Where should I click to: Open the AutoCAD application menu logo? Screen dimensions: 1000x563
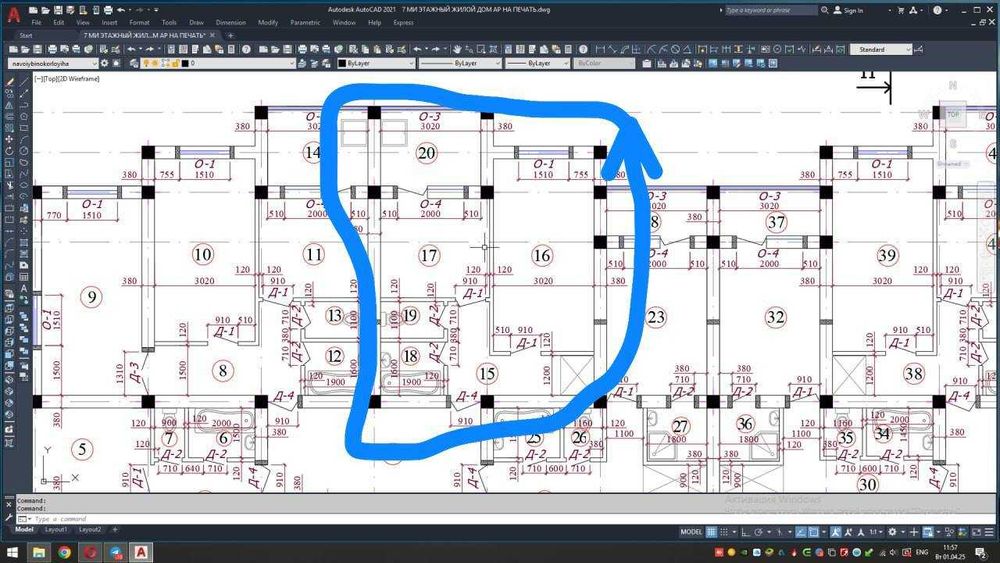(x=13, y=14)
